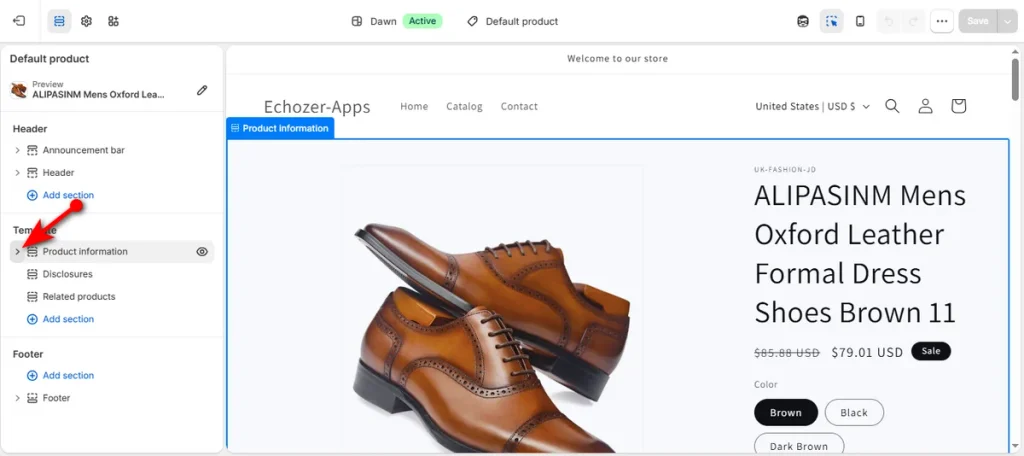Switch to mobile preview icon
Viewport: 1024px width, 456px height.
click(x=860, y=21)
